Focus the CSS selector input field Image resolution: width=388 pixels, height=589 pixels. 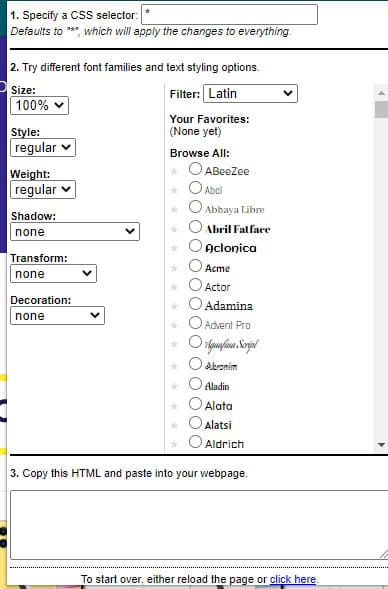pyautogui.click(x=229, y=15)
